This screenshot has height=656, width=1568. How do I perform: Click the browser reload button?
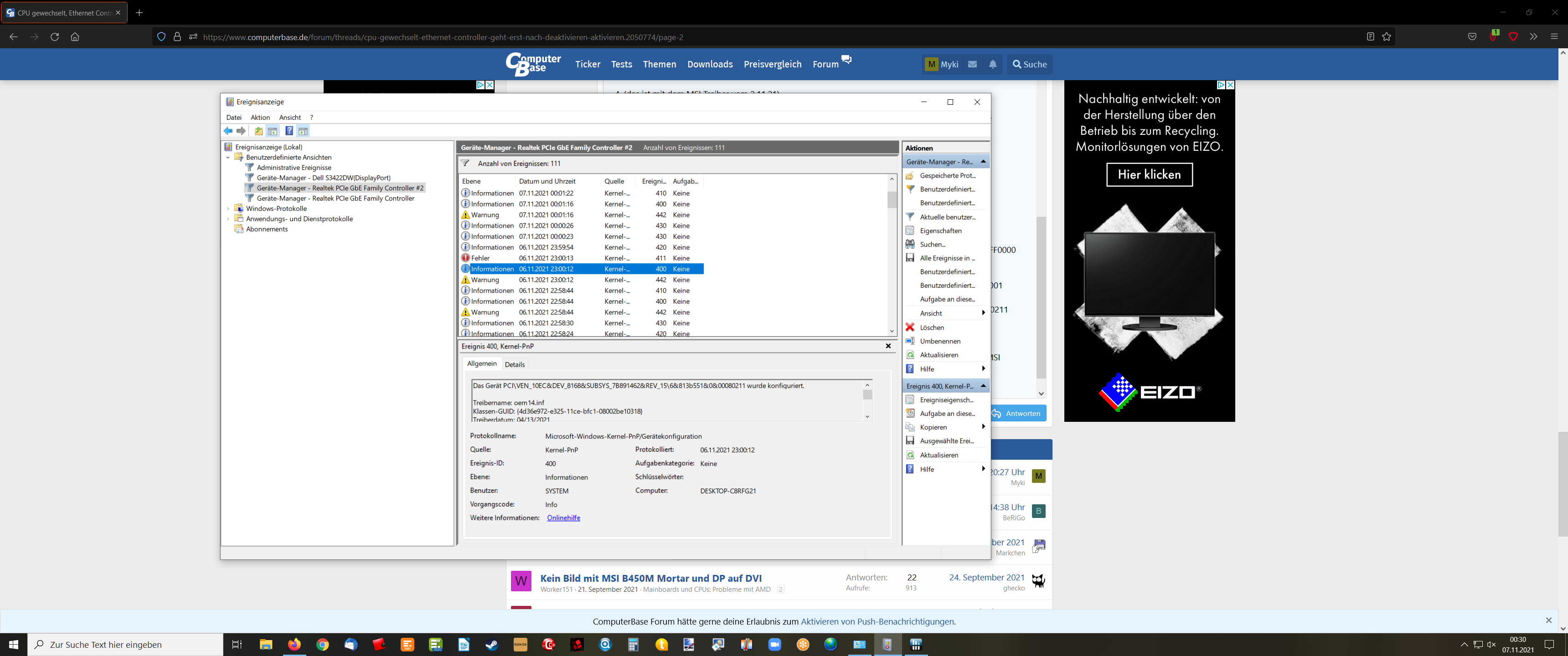55,36
